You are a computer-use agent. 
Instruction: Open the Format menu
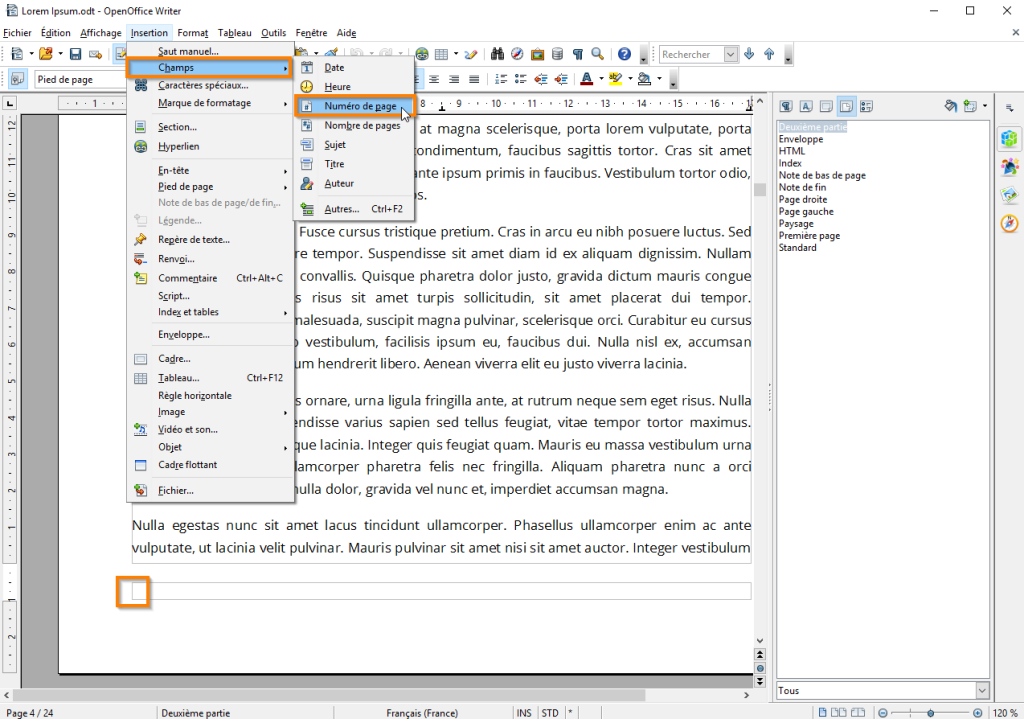(193, 33)
